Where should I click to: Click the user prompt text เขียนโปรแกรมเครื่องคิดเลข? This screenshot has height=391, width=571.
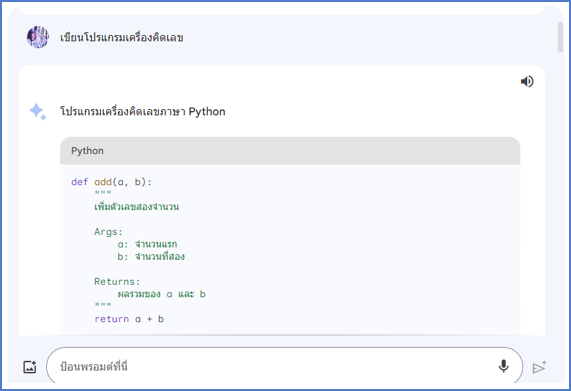(x=122, y=37)
